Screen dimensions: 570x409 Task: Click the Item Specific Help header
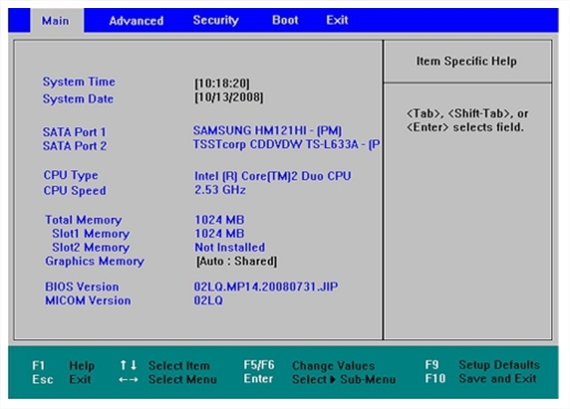coord(466,61)
